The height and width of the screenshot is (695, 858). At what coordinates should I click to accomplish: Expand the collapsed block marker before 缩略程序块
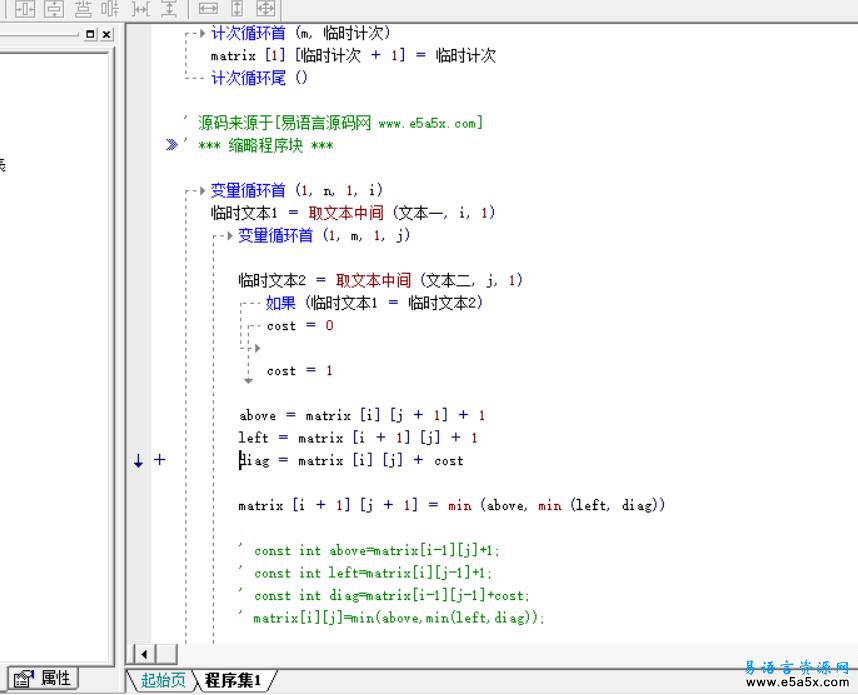coord(172,144)
